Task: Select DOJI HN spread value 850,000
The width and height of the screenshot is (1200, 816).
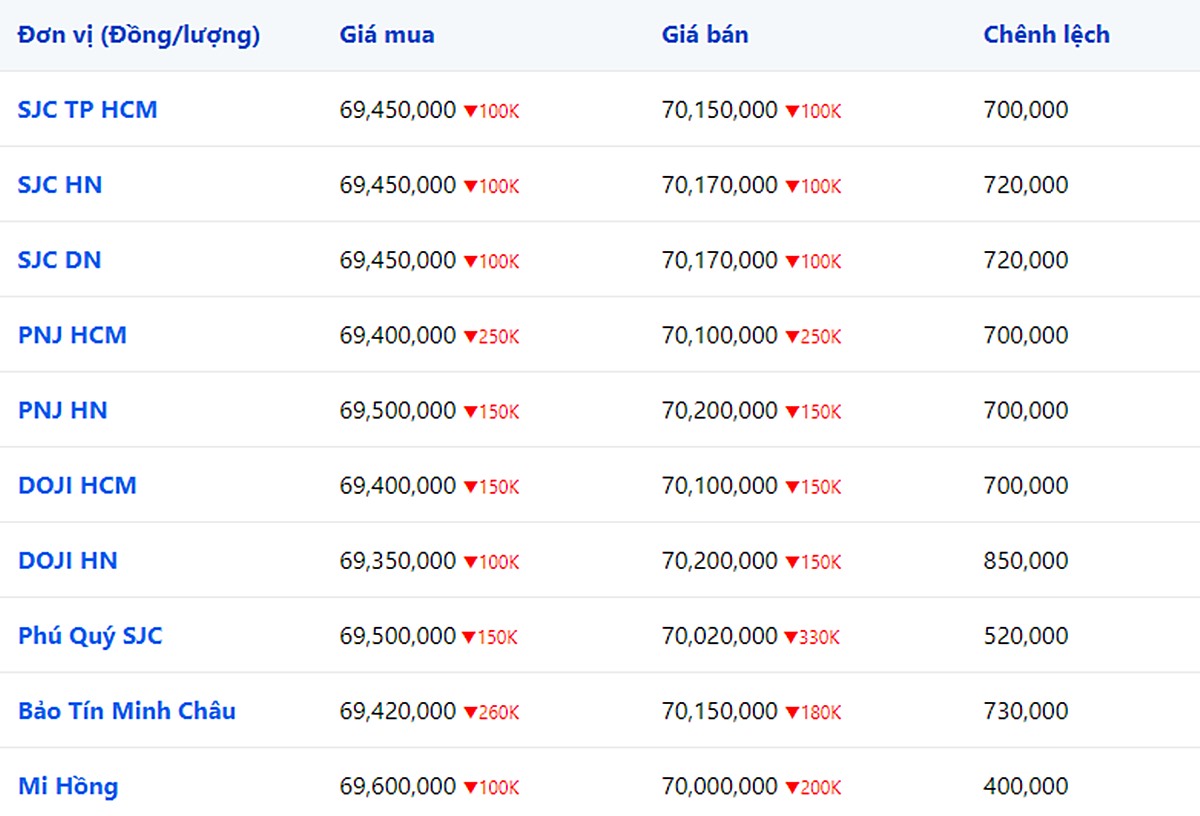Action: pyautogui.click(x=1026, y=560)
